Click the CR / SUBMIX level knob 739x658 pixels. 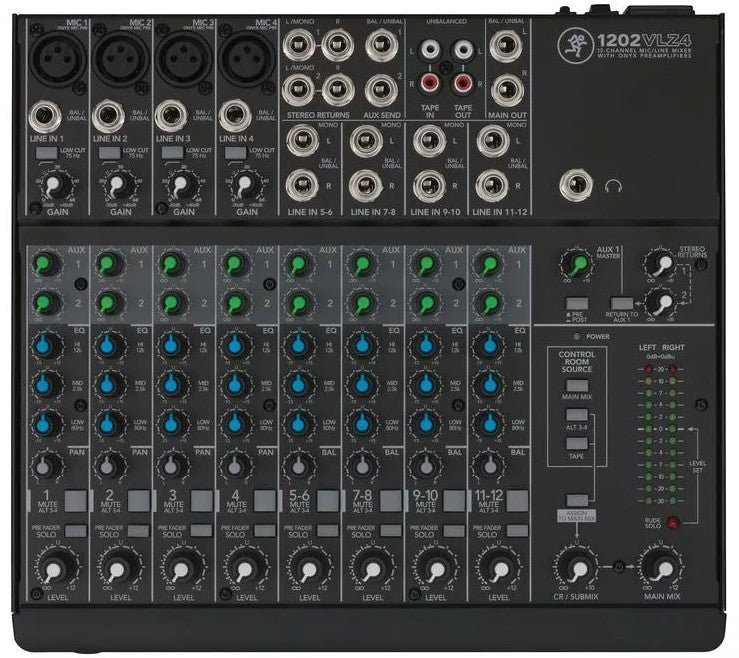(575, 568)
